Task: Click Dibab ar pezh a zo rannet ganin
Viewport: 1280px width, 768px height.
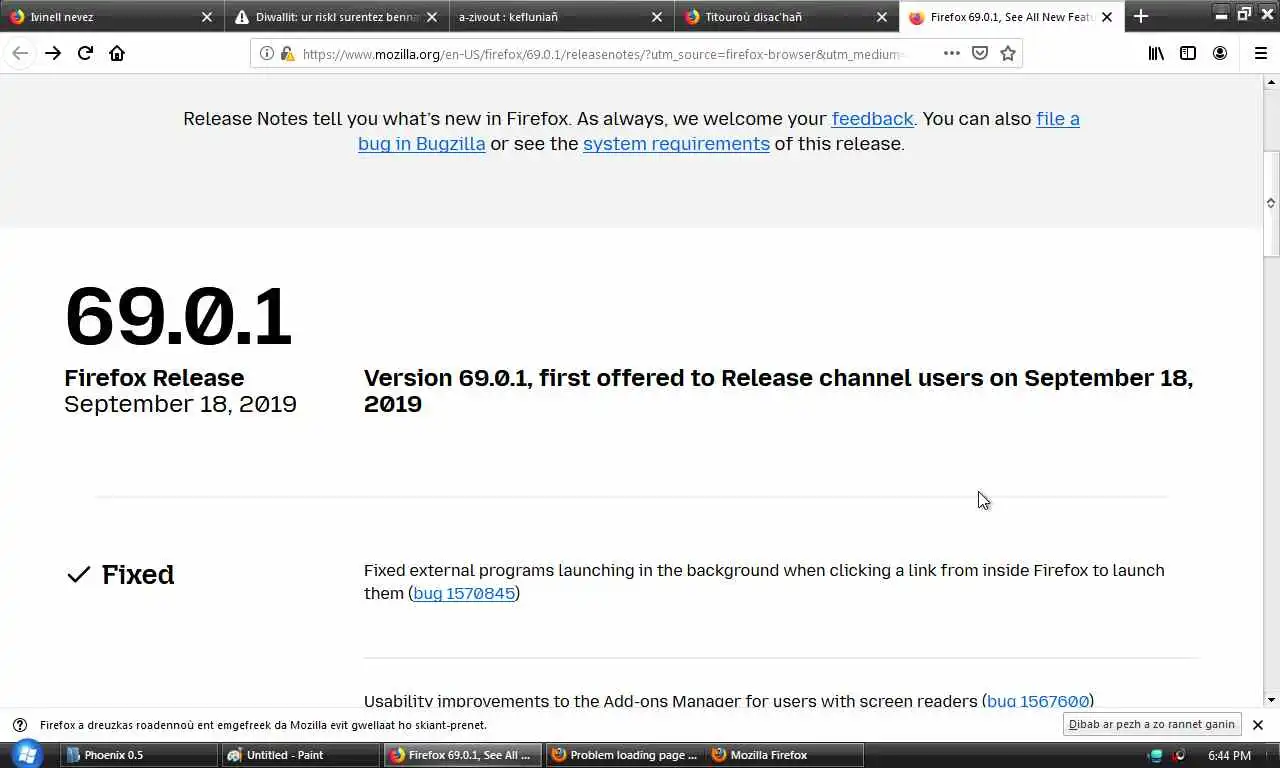Action: click(1152, 725)
